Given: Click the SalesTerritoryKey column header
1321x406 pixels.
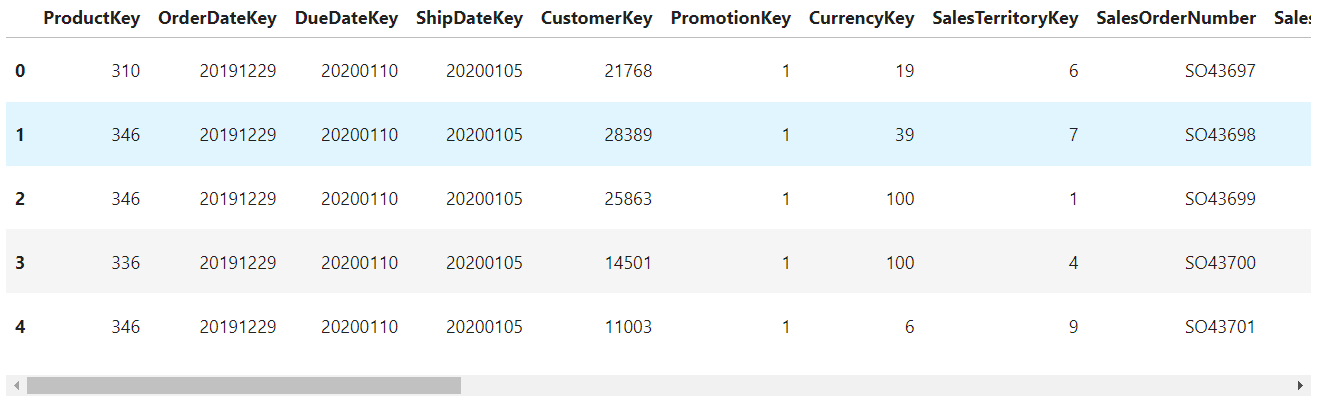Looking at the screenshot, I should [1005, 18].
